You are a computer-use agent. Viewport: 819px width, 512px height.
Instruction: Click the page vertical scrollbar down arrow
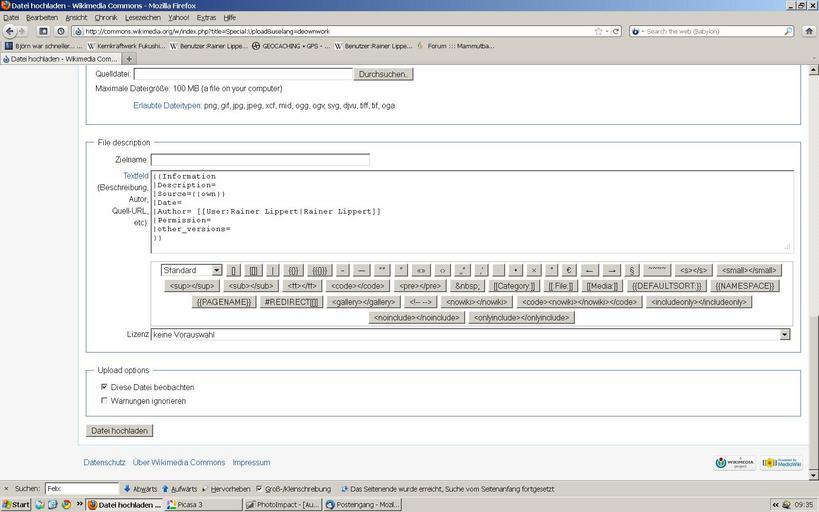click(813, 475)
